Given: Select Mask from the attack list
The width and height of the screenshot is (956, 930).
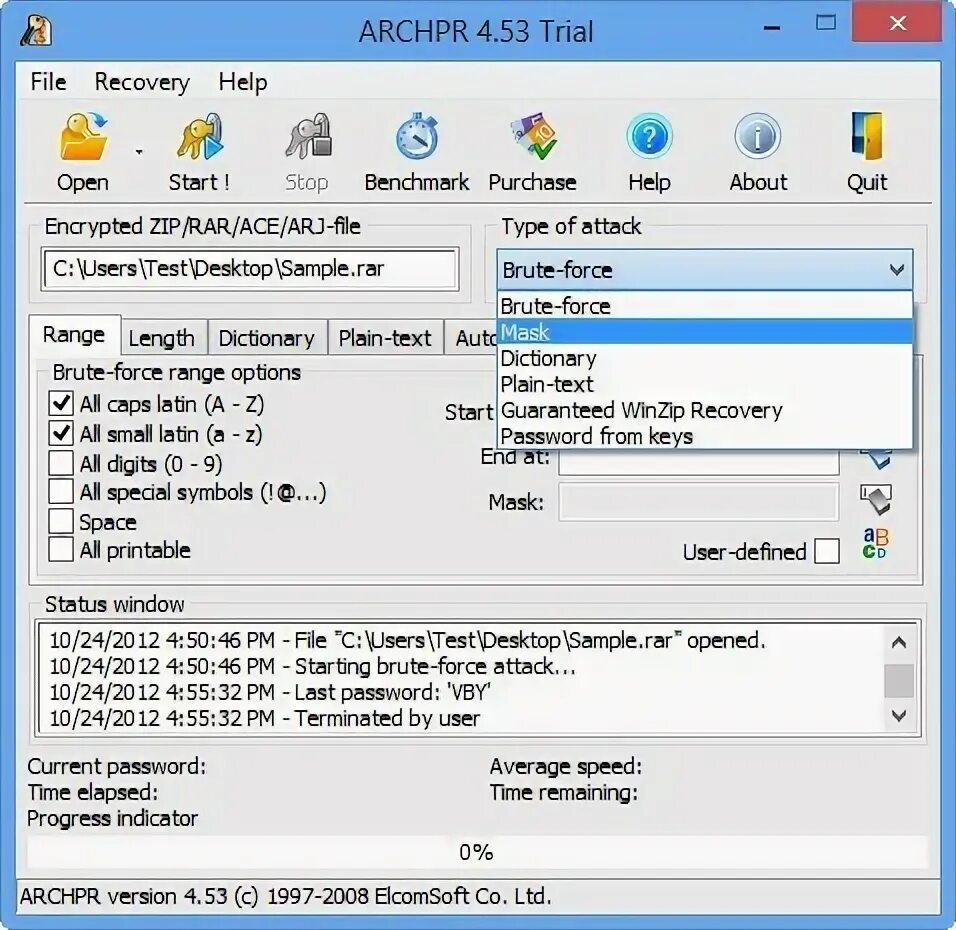Looking at the screenshot, I should pyautogui.click(x=705, y=332).
